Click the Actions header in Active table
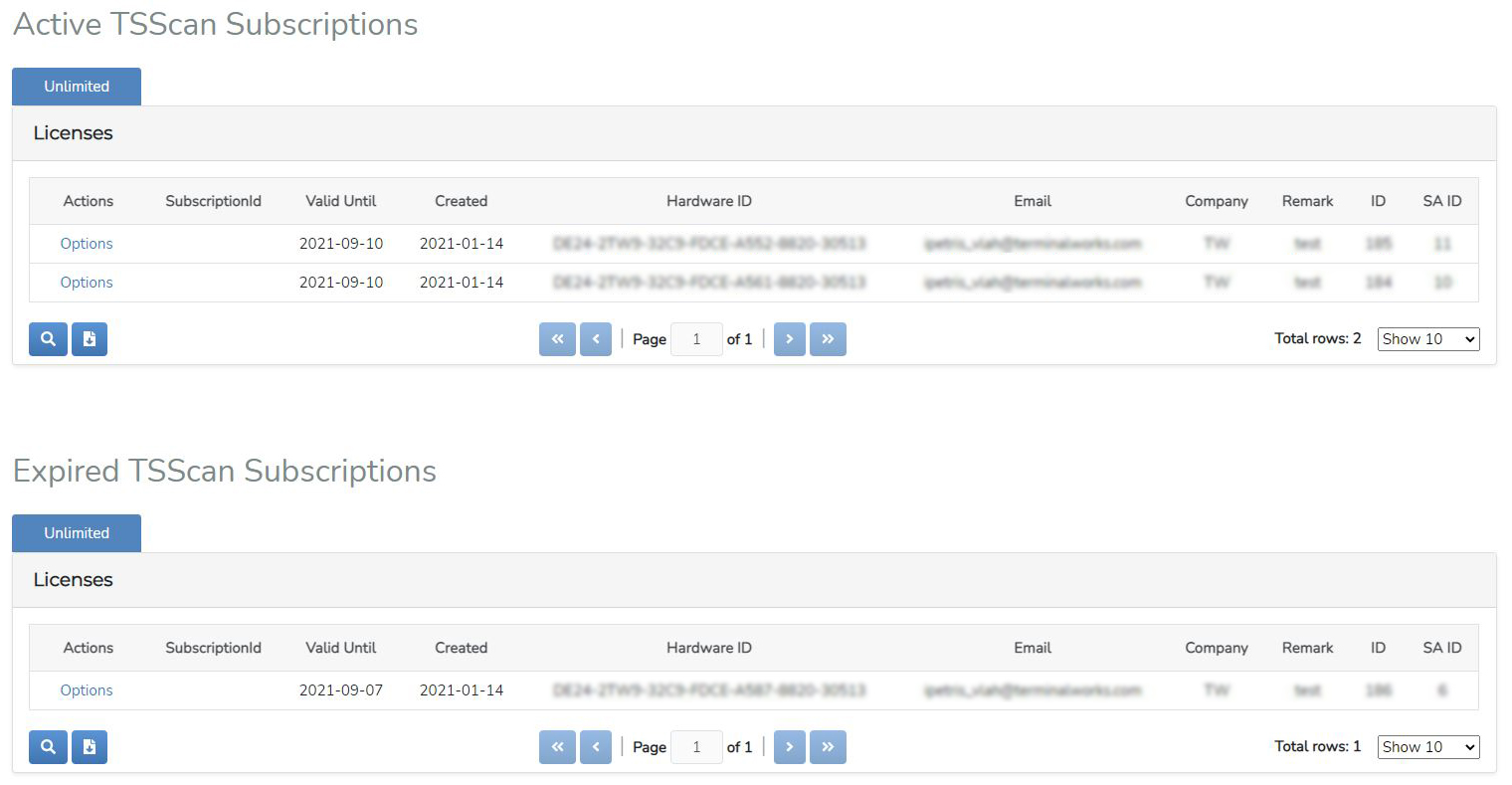The width and height of the screenshot is (1512, 785). [89, 201]
